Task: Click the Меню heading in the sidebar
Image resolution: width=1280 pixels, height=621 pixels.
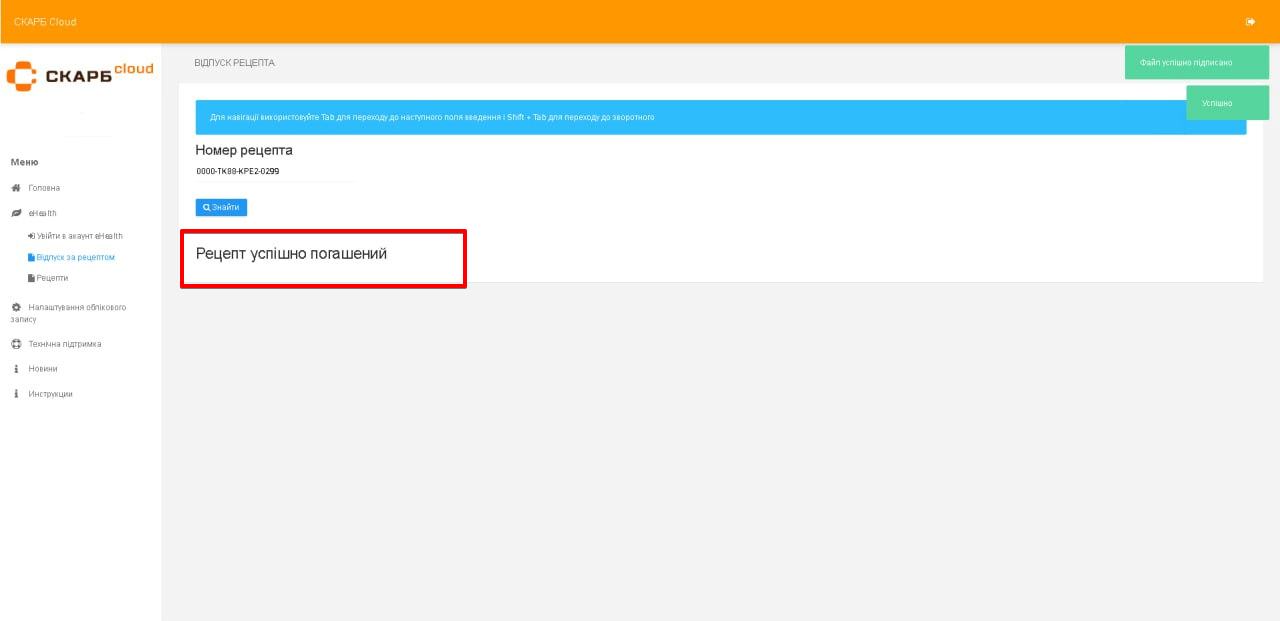Action: click(24, 162)
